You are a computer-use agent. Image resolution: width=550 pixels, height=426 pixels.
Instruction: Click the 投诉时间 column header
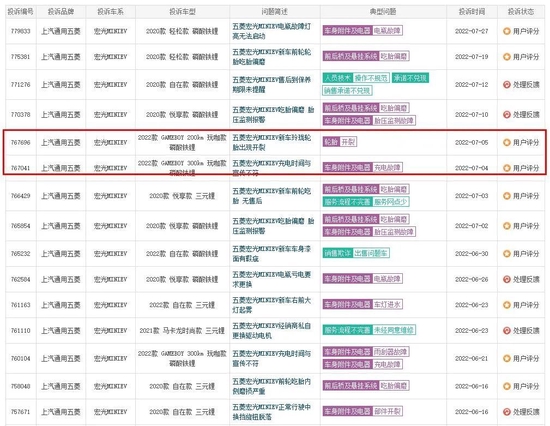click(x=472, y=12)
